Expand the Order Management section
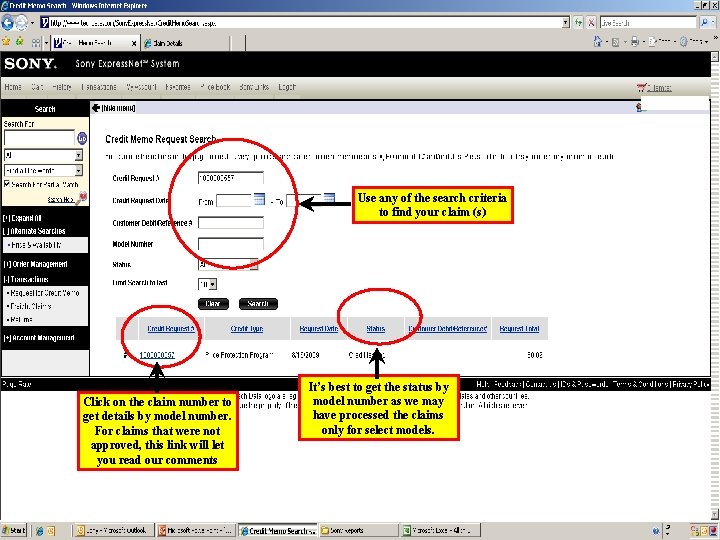 coord(35,264)
